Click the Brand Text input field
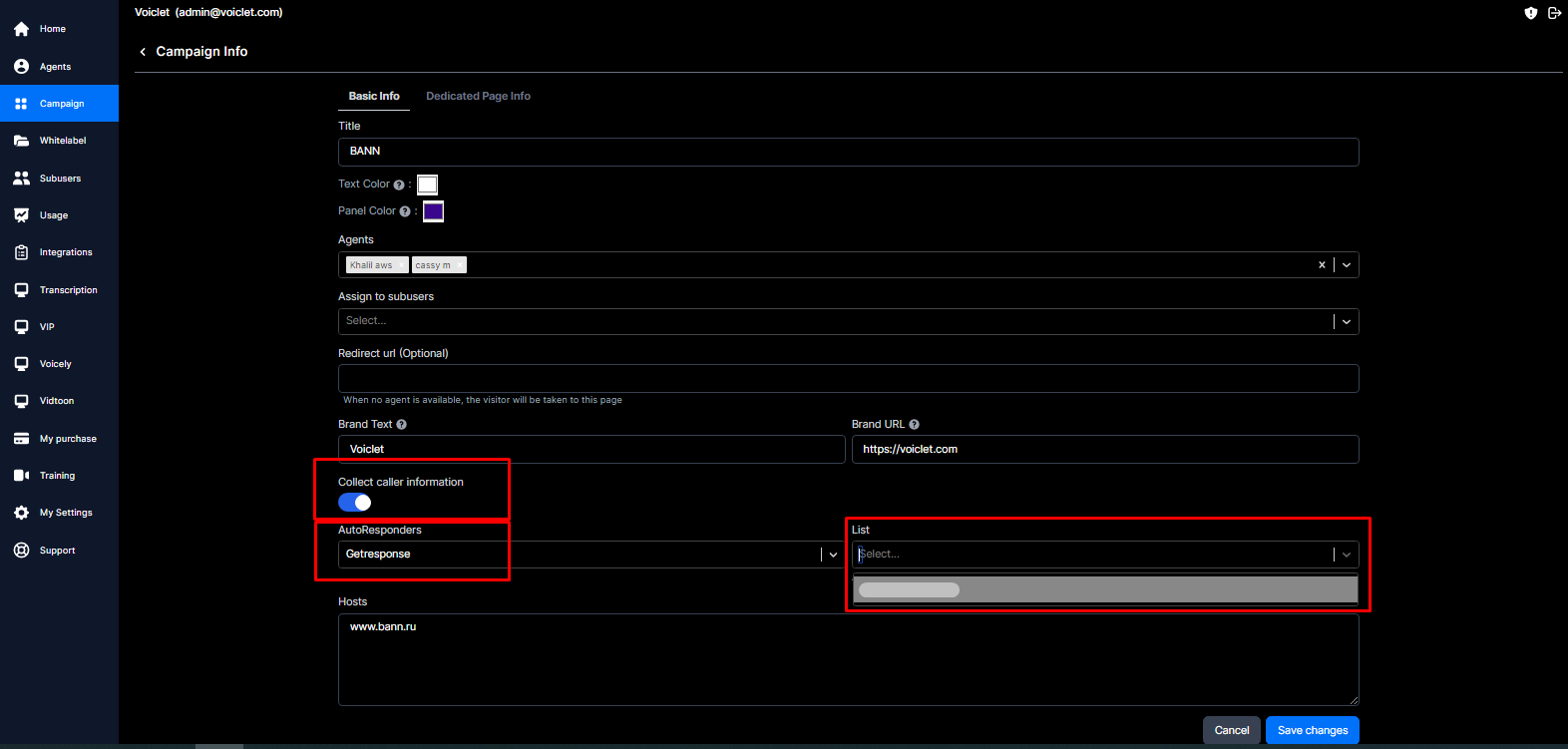1568x749 pixels. coord(591,449)
